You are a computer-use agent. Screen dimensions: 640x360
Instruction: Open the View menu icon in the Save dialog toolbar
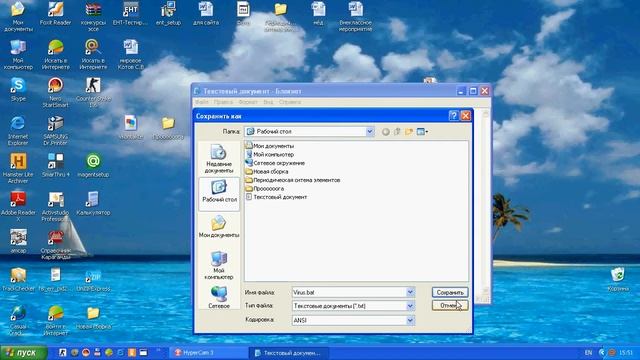[422, 131]
